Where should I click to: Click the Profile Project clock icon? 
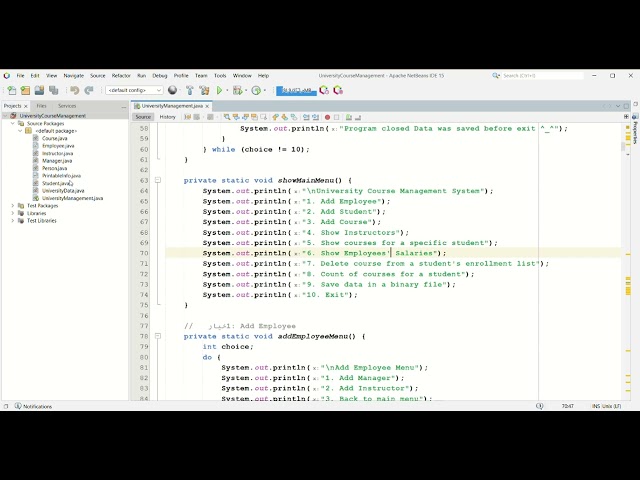(x=256, y=90)
